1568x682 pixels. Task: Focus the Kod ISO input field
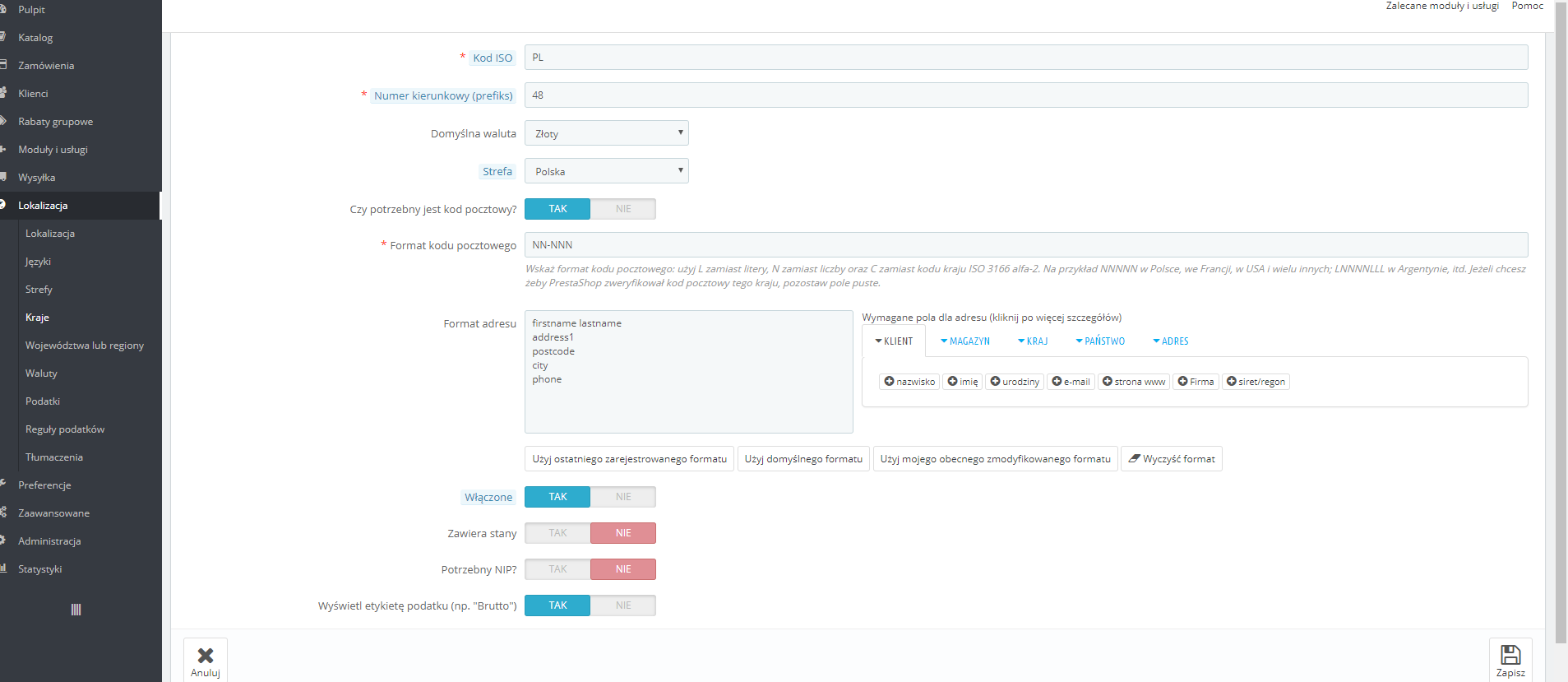[x=1026, y=58]
